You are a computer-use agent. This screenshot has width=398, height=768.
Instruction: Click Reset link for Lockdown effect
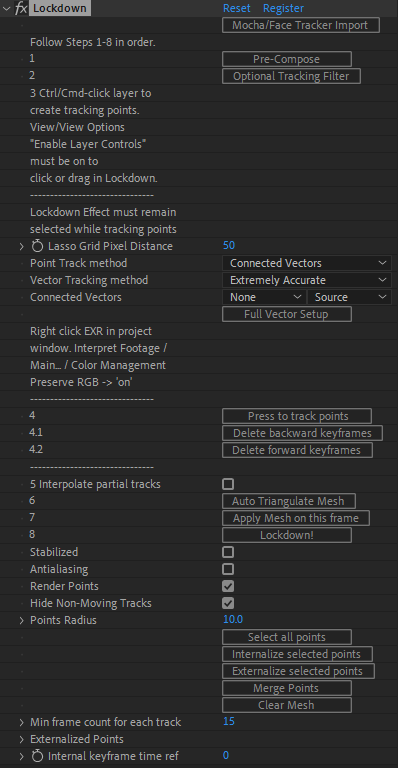(x=237, y=8)
